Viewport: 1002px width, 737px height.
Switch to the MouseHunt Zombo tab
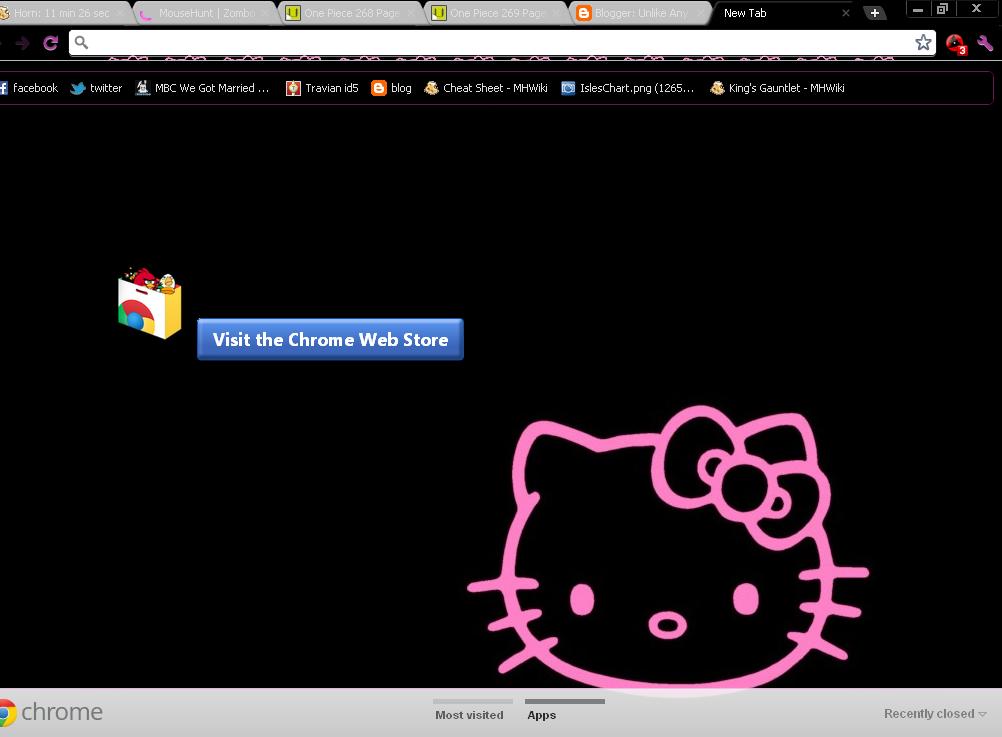pos(206,13)
